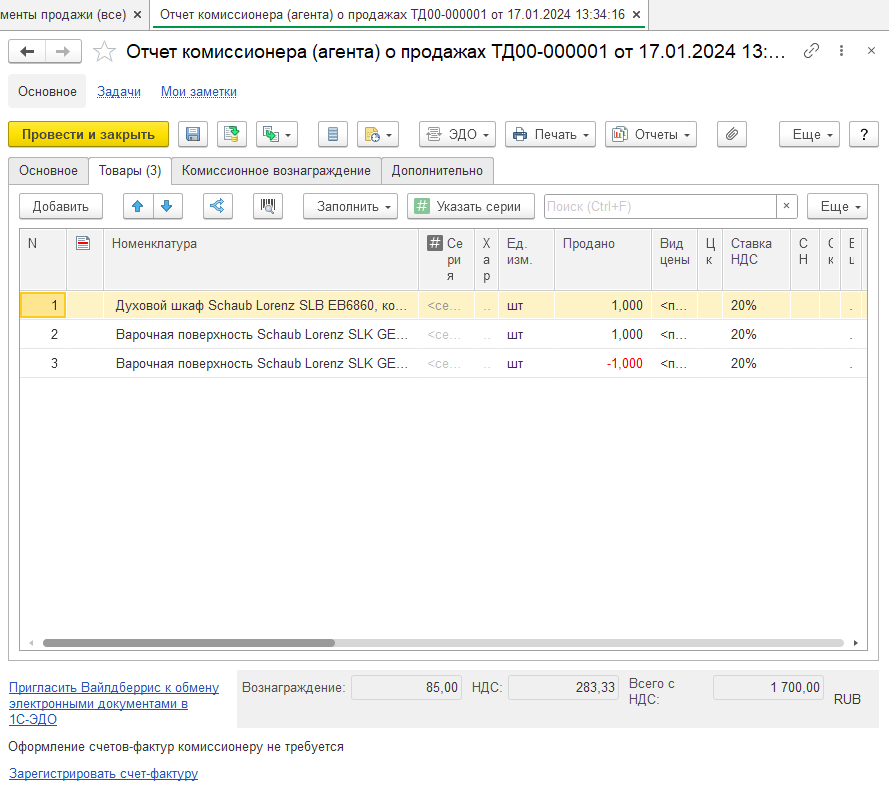Viewport: 889px width, 789px height.
Task: Open Комиссионное вознаграждение tab
Action: [276, 171]
